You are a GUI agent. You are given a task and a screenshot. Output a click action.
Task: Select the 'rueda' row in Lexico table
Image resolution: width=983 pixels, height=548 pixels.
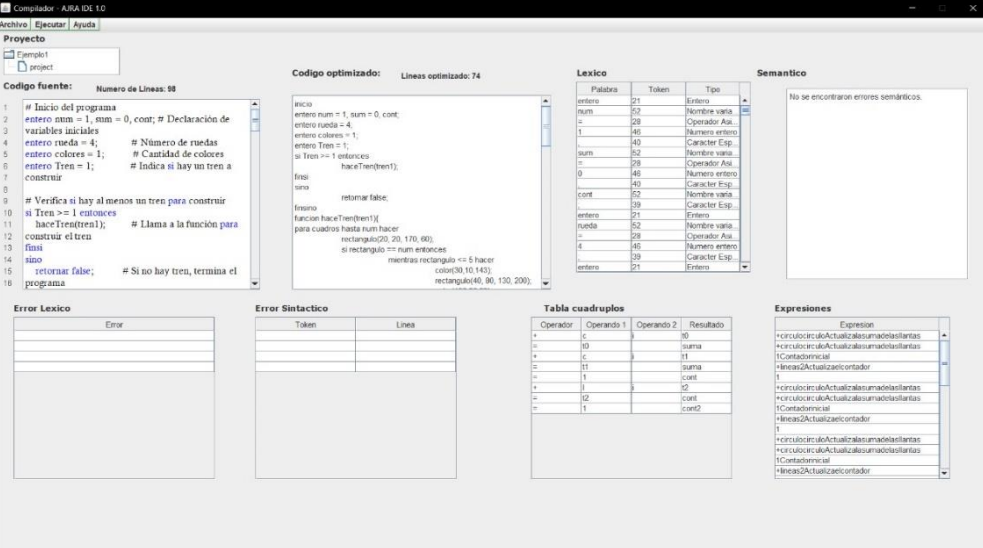[658, 225]
